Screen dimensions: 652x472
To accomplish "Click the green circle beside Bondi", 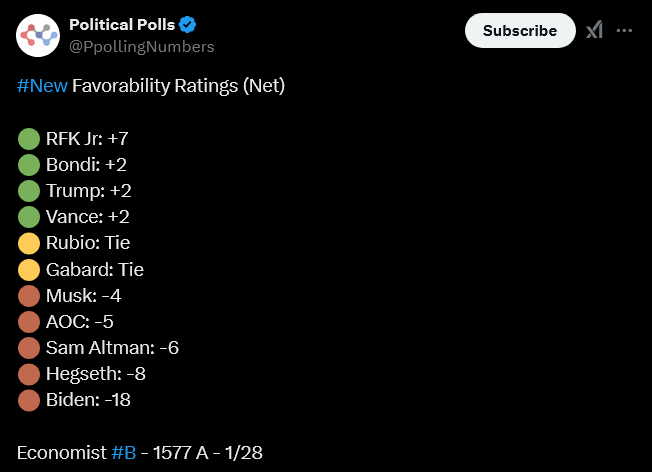I will pos(29,165).
